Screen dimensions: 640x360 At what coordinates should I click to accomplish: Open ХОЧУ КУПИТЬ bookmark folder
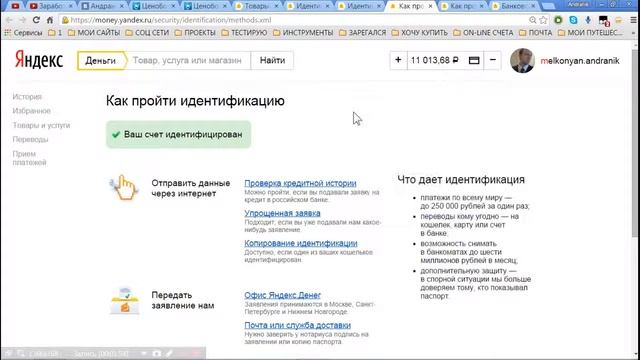[420, 33]
